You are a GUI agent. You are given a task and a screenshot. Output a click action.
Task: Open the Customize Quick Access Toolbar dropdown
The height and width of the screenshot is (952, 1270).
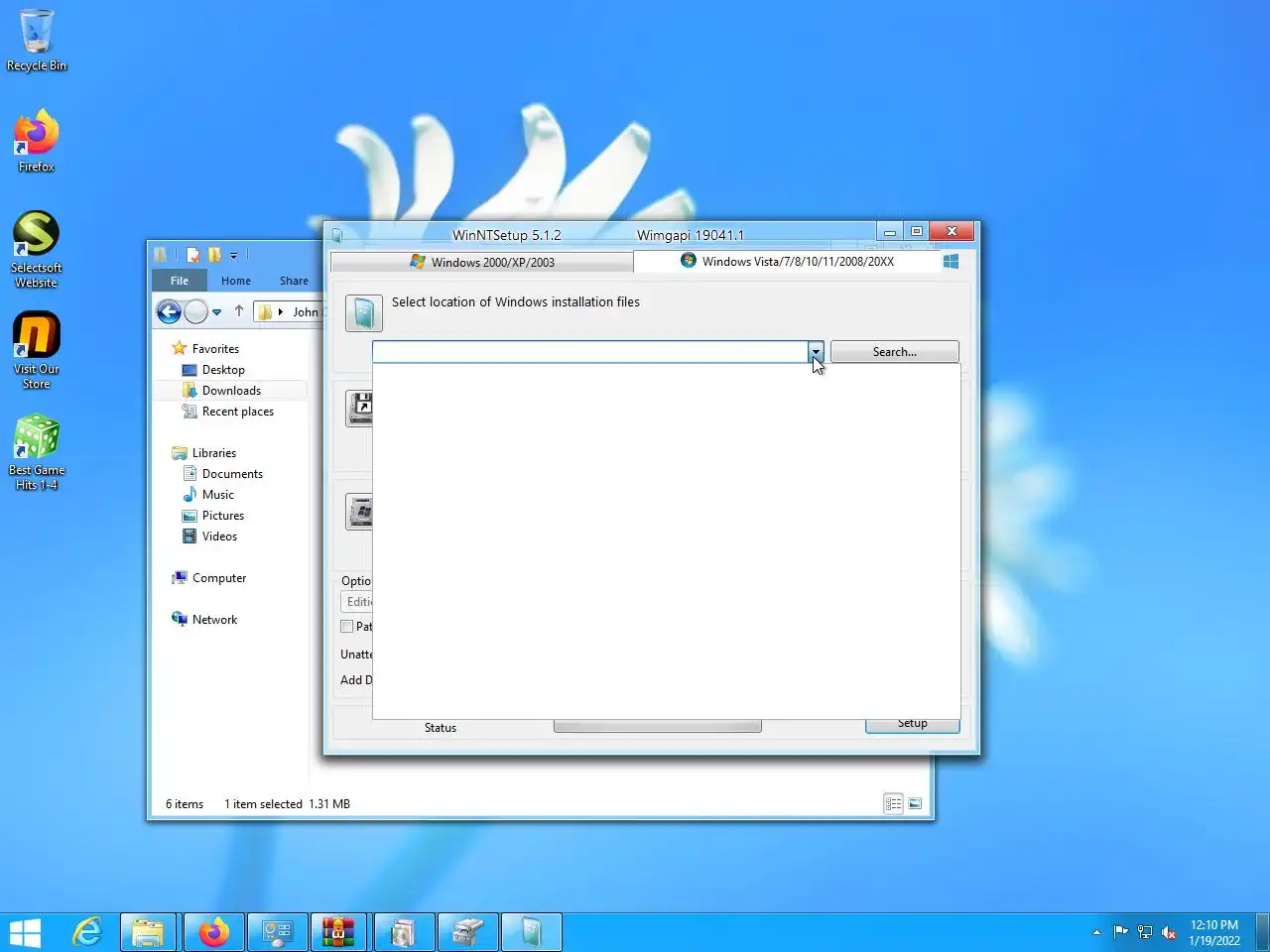[x=233, y=256]
